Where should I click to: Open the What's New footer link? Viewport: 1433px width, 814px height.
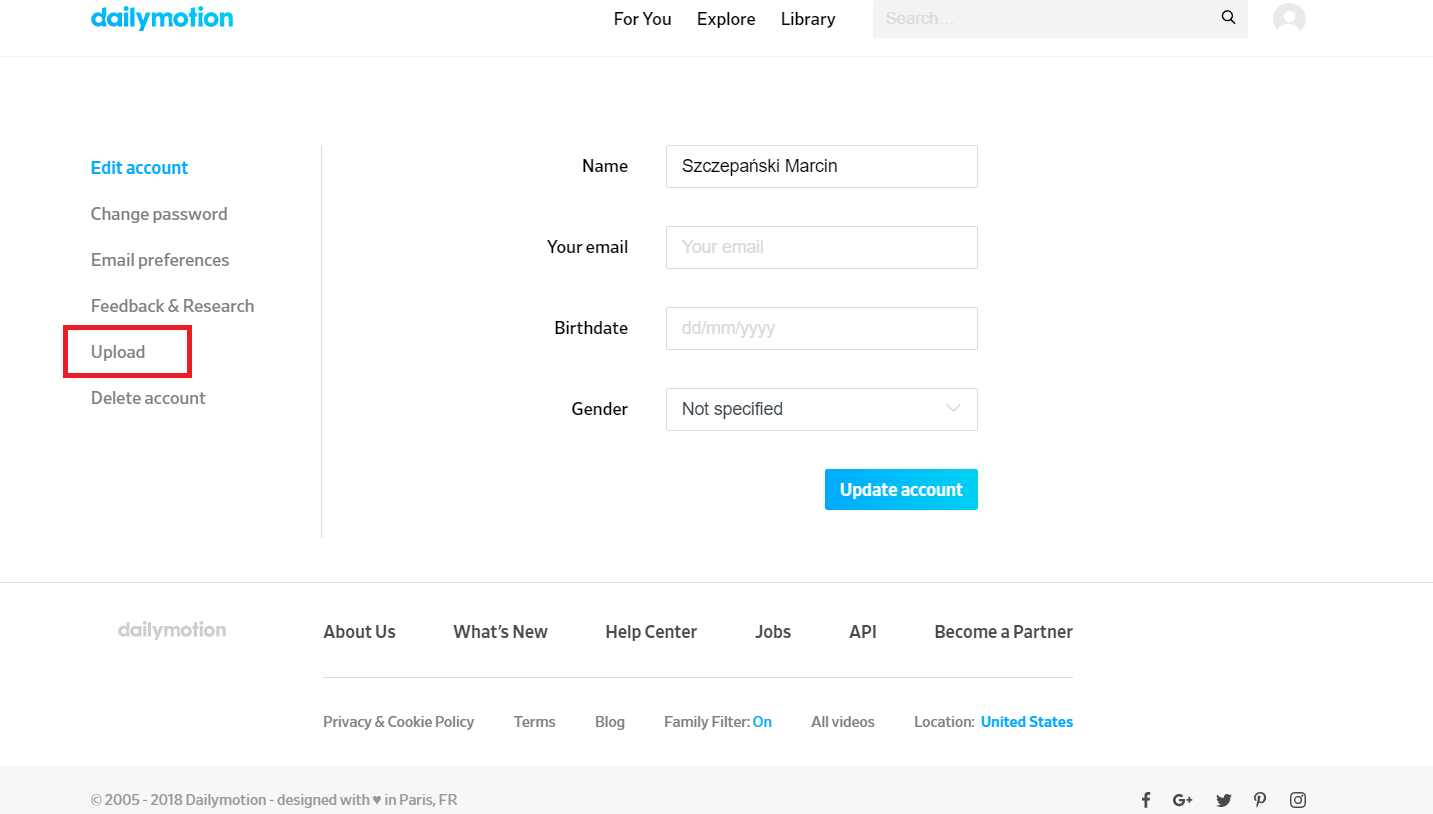click(501, 632)
